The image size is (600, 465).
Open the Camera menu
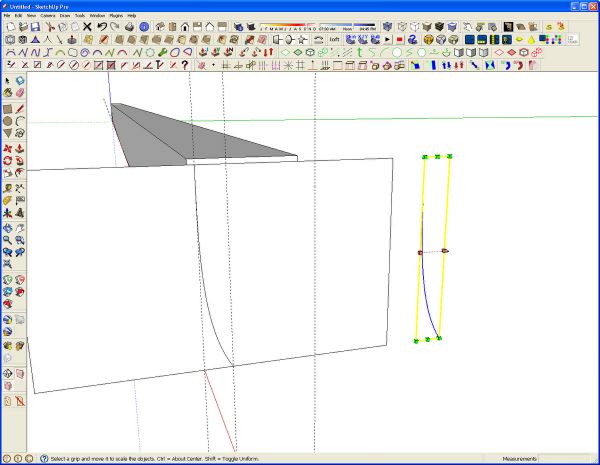click(48, 16)
